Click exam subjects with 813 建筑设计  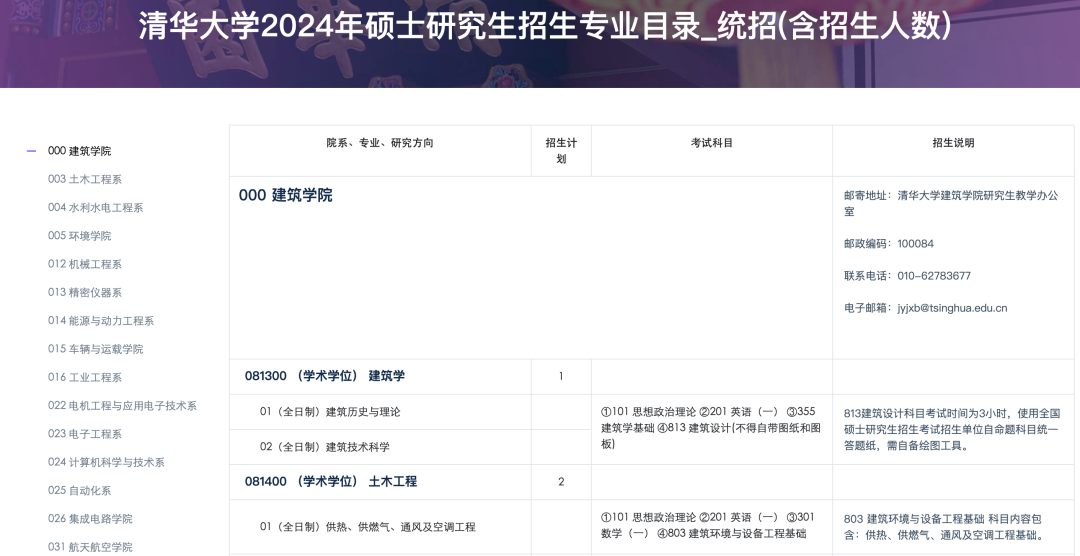tap(711, 428)
